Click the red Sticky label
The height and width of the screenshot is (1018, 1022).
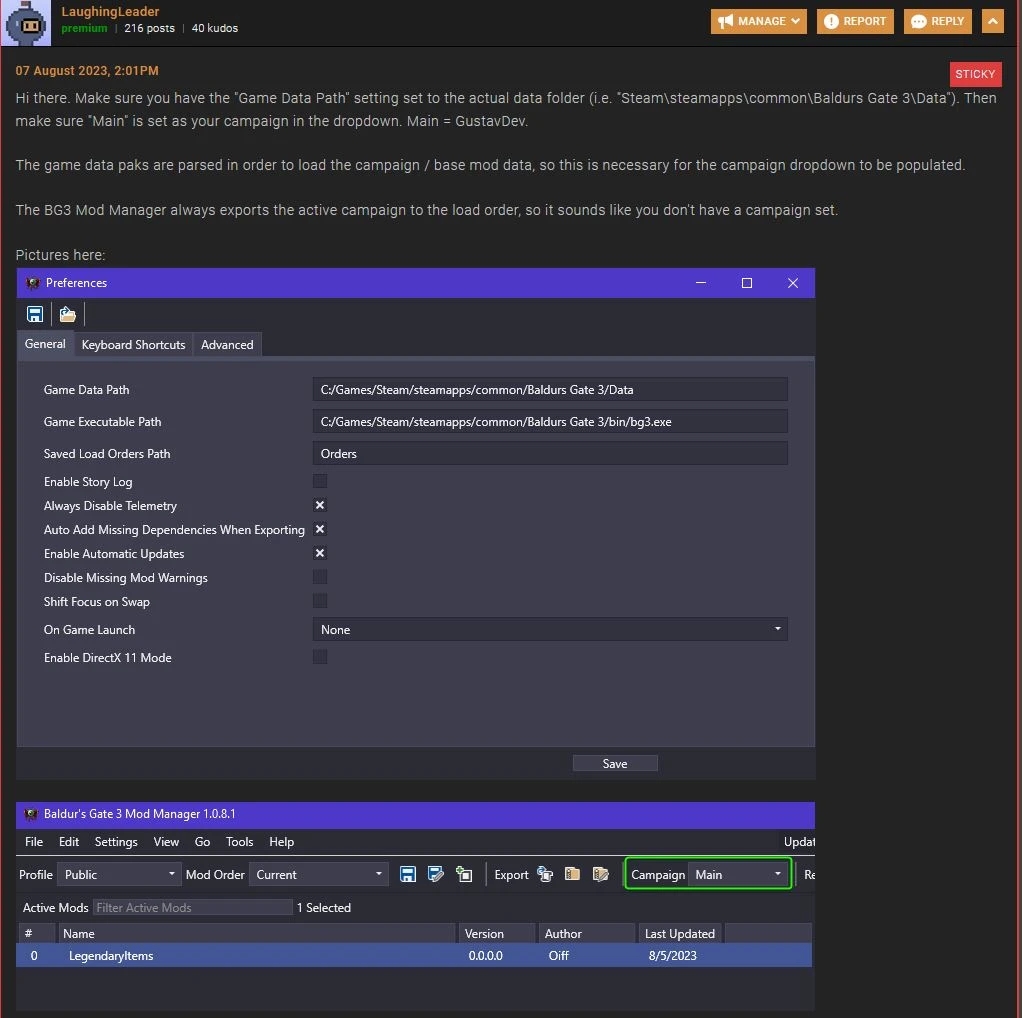coord(975,74)
